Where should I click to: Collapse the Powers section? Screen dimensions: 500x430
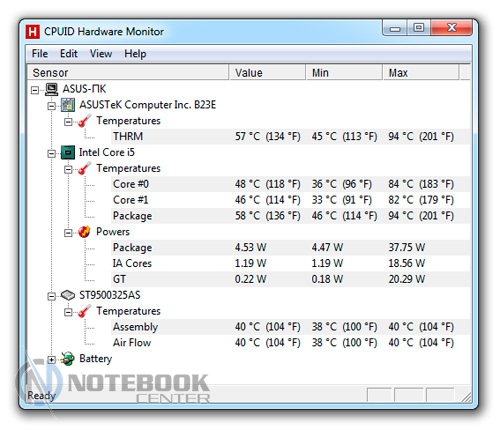(x=68, y=233)
